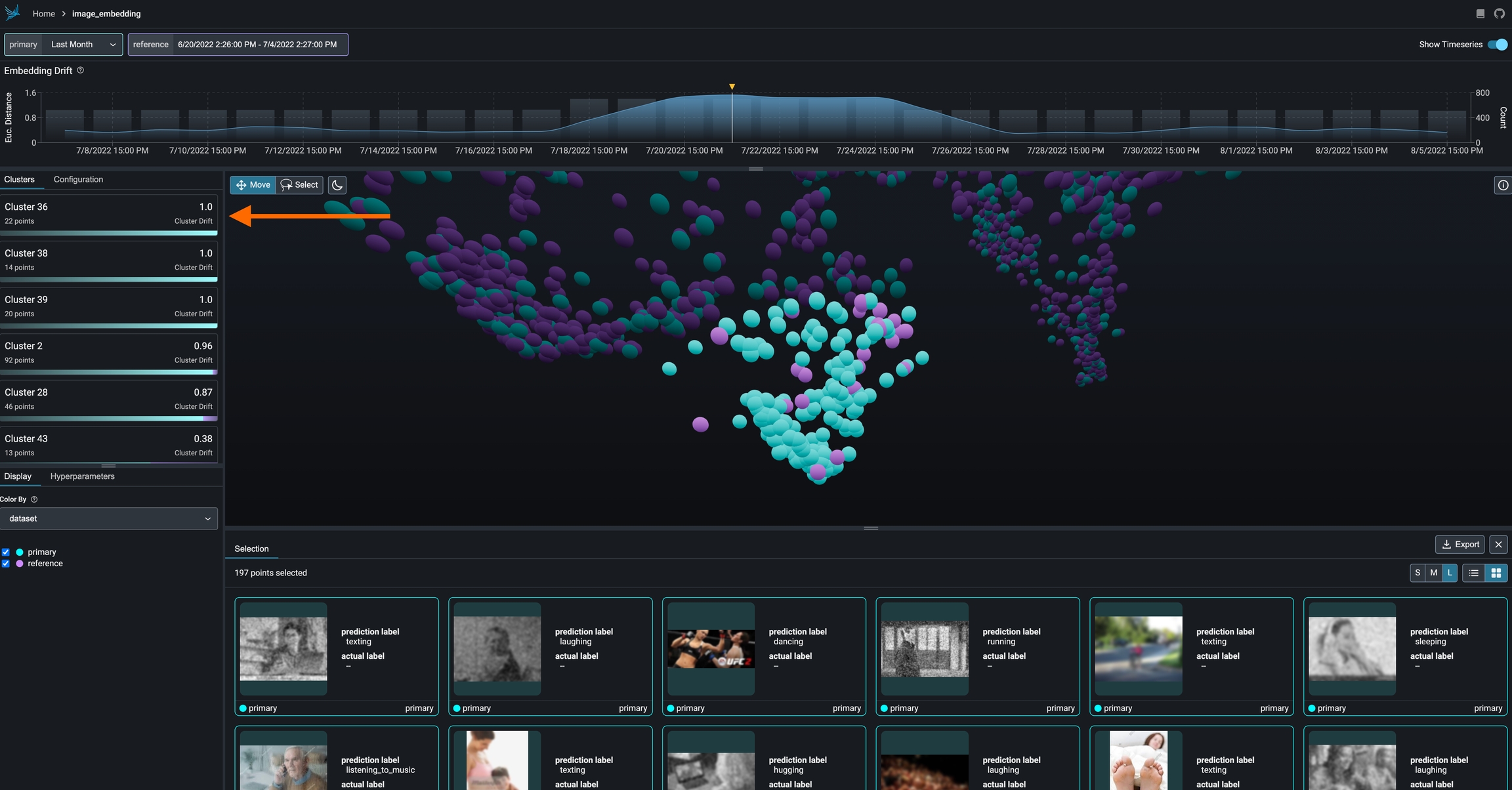Toggle dark mode moon icon

(x=337, y=185)
